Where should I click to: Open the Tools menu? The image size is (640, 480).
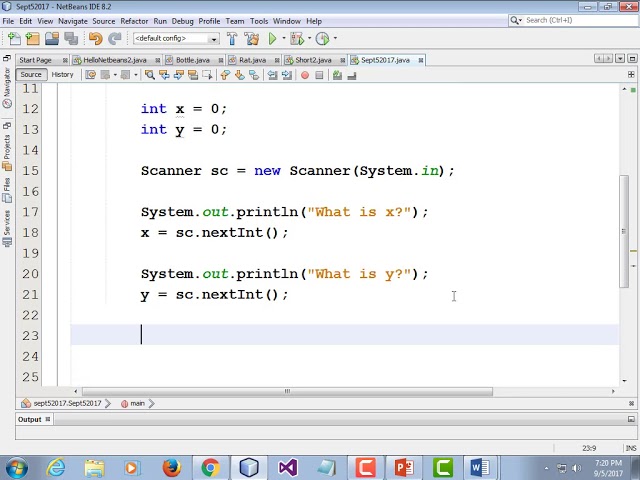click(259, 21)
